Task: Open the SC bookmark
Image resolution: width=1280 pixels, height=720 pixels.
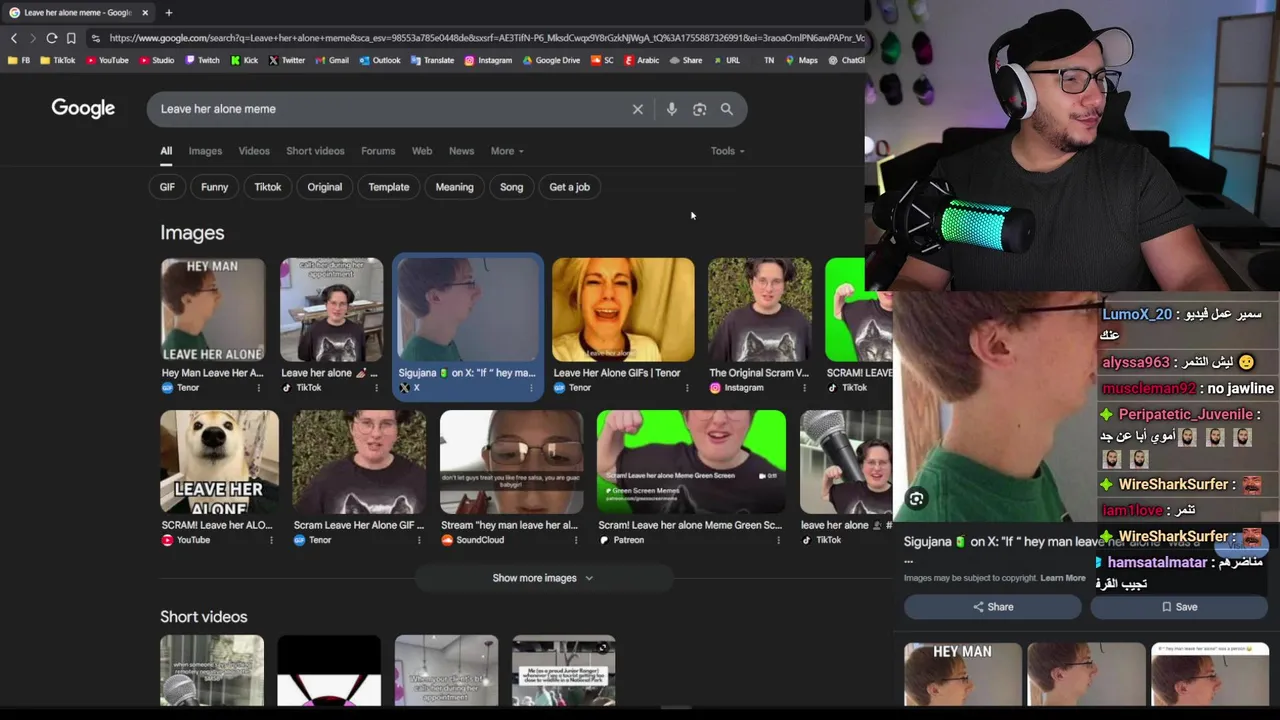Action: point(602,60)
